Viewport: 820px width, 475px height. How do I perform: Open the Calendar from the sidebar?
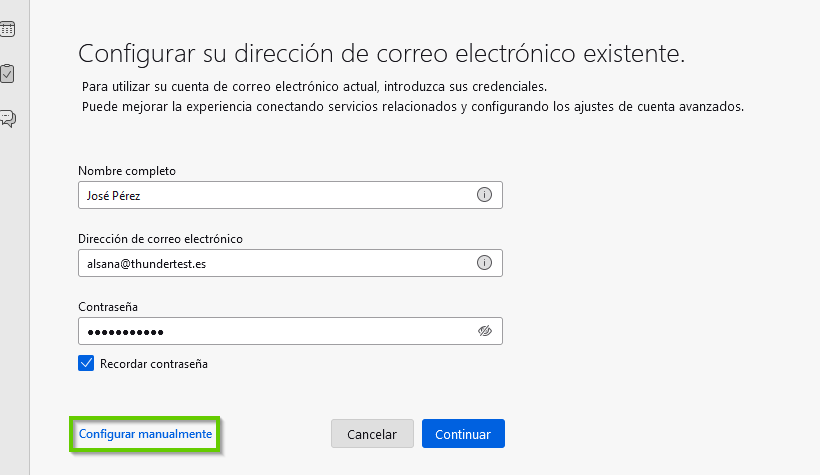tap(7, 29)
